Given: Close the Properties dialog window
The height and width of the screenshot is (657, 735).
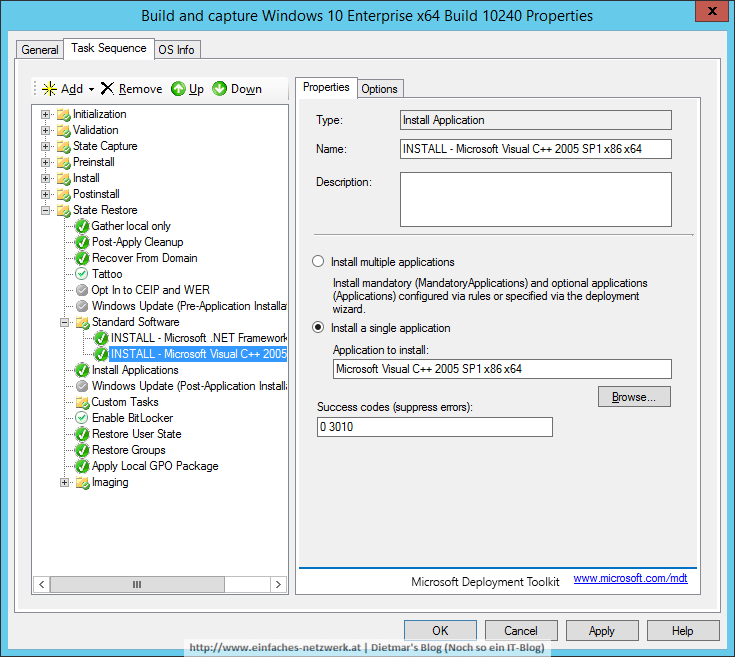Looking at the screenshot, I should [x=711, y=11].
